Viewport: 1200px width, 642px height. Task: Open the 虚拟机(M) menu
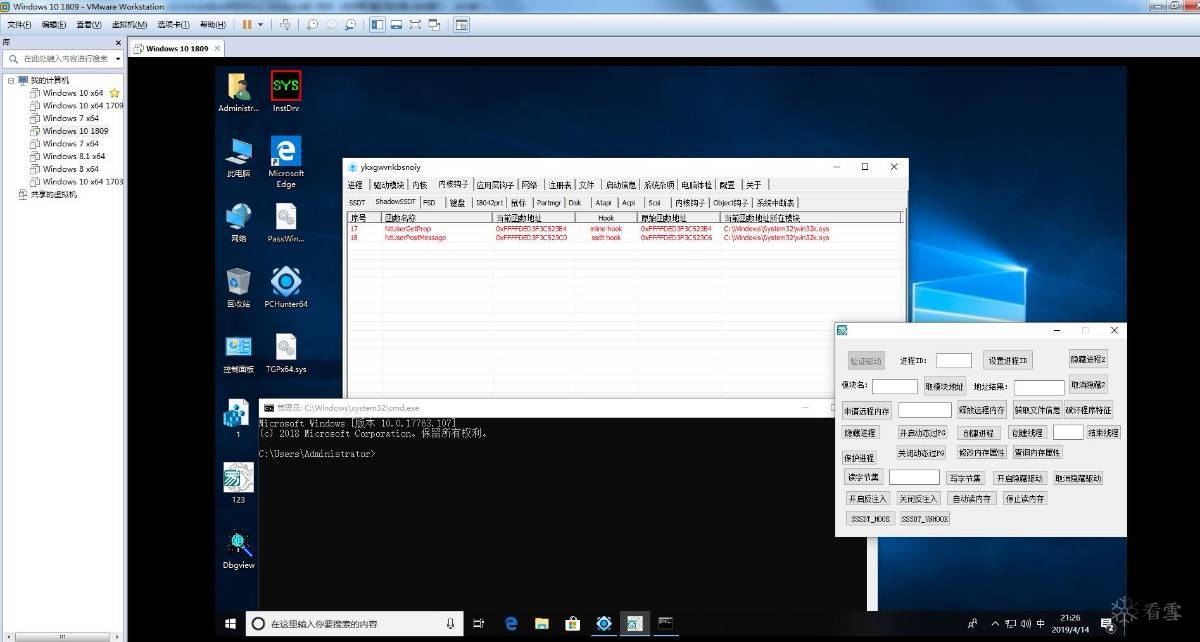(x=127, y=24)
